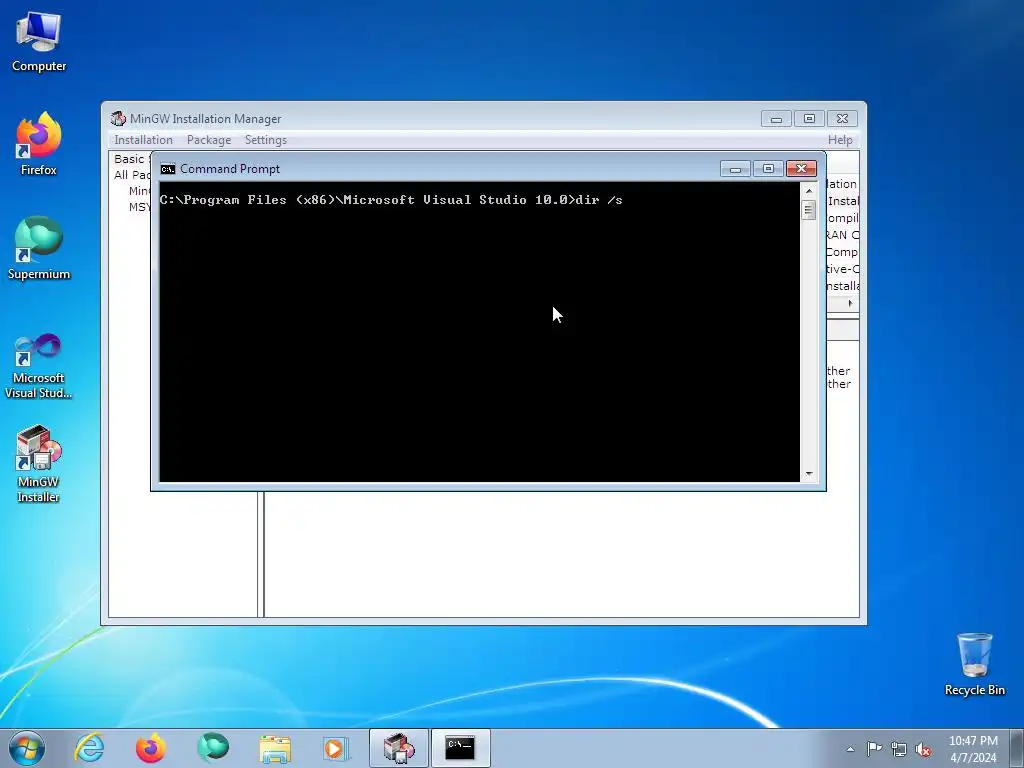The height and width of the screenshot is (768, 1024).
Task: Click the Command Prompt scroll down arrow
Action: pyautogui.click(x=809, y=473)
